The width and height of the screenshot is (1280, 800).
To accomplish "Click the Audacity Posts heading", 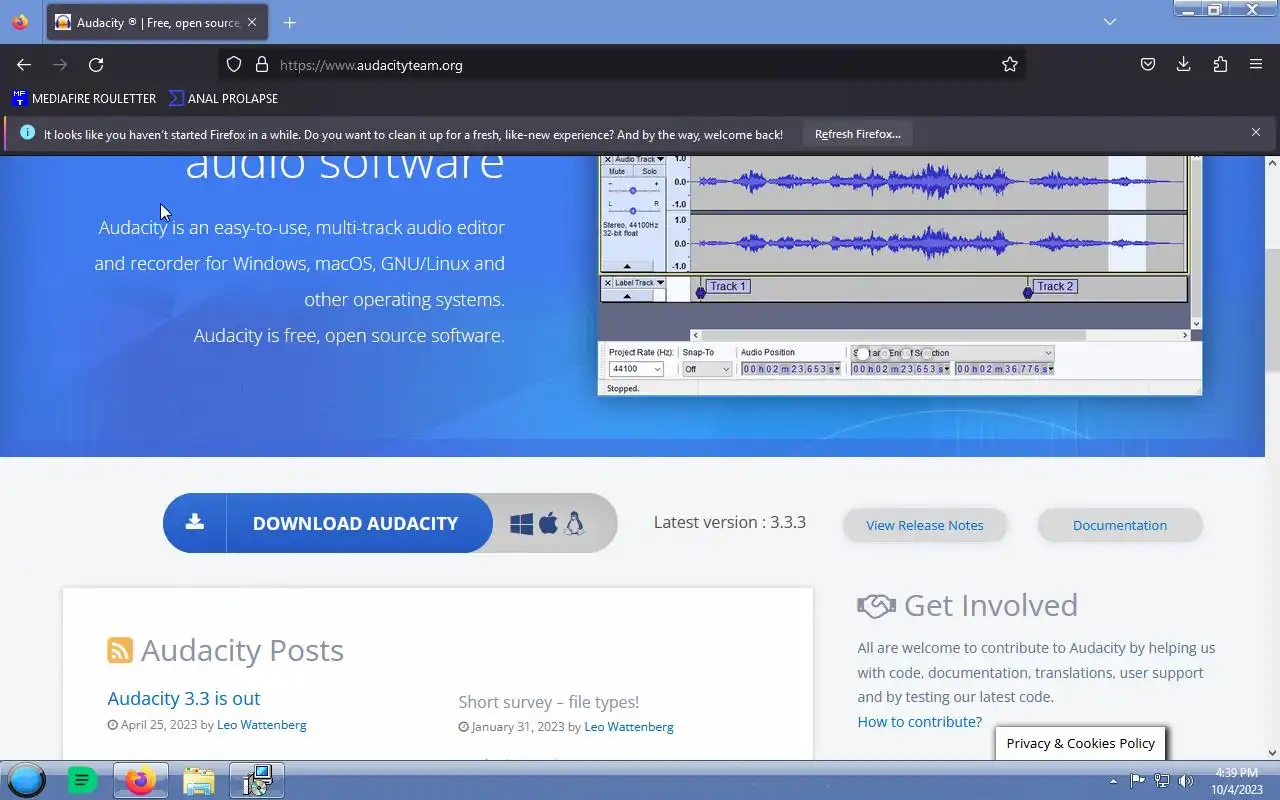I will coord(242,650).
